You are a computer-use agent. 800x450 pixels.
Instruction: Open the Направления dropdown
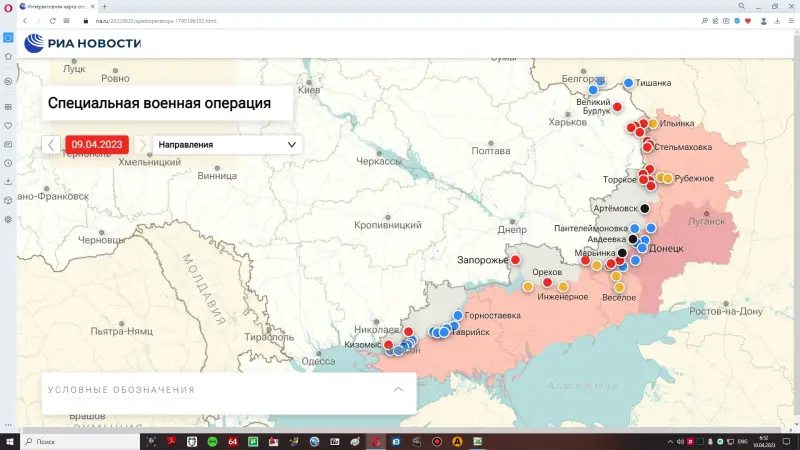[x=227, y=144]
